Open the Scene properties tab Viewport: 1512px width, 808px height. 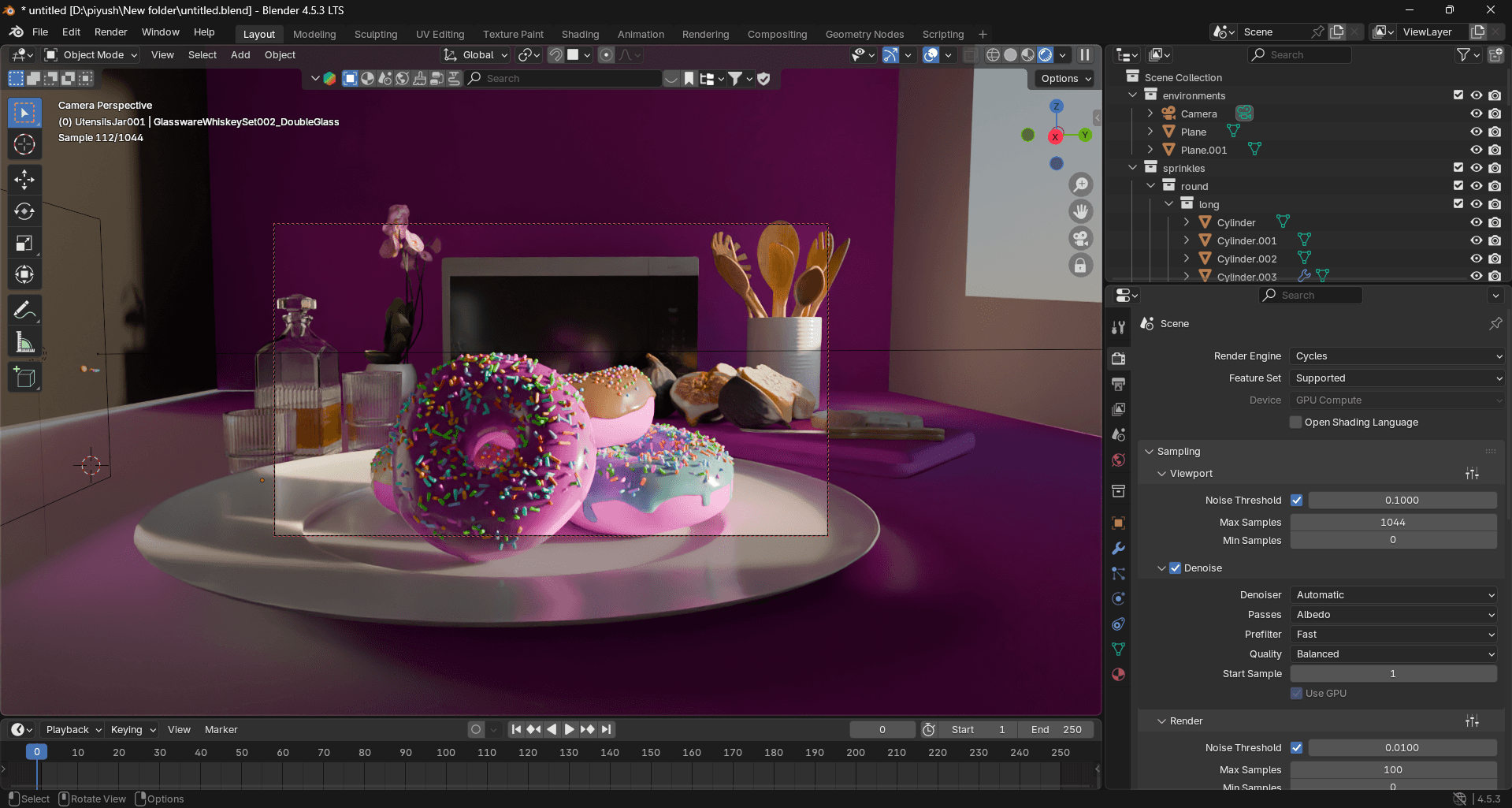coord(1118,434)
